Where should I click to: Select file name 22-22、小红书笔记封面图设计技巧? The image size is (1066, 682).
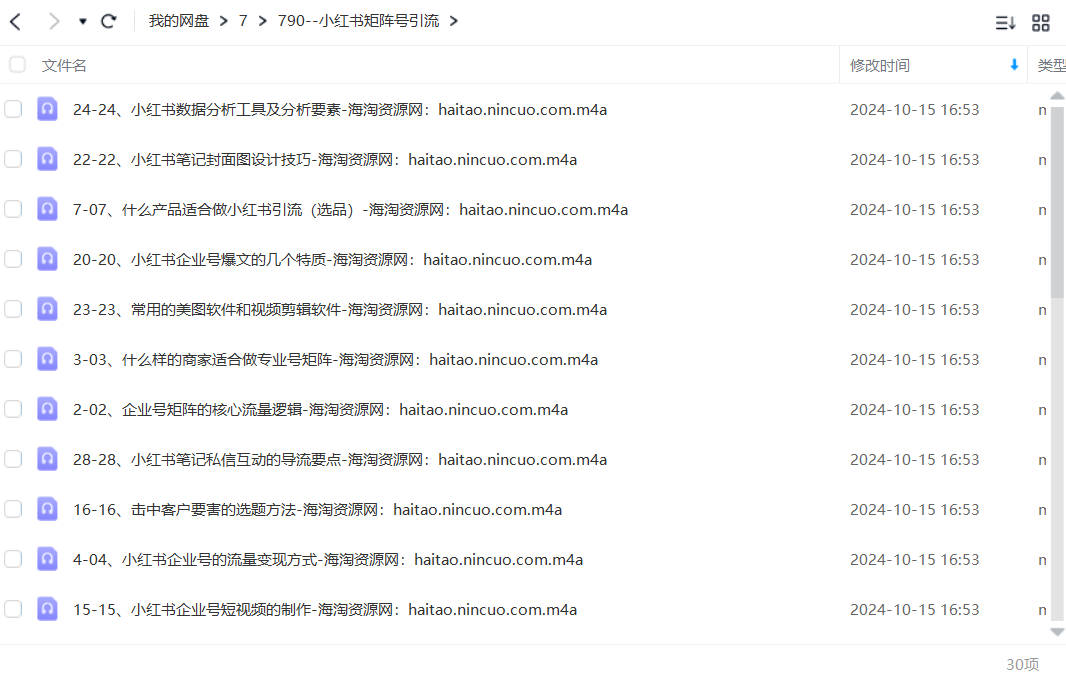[x=325, y=160]
